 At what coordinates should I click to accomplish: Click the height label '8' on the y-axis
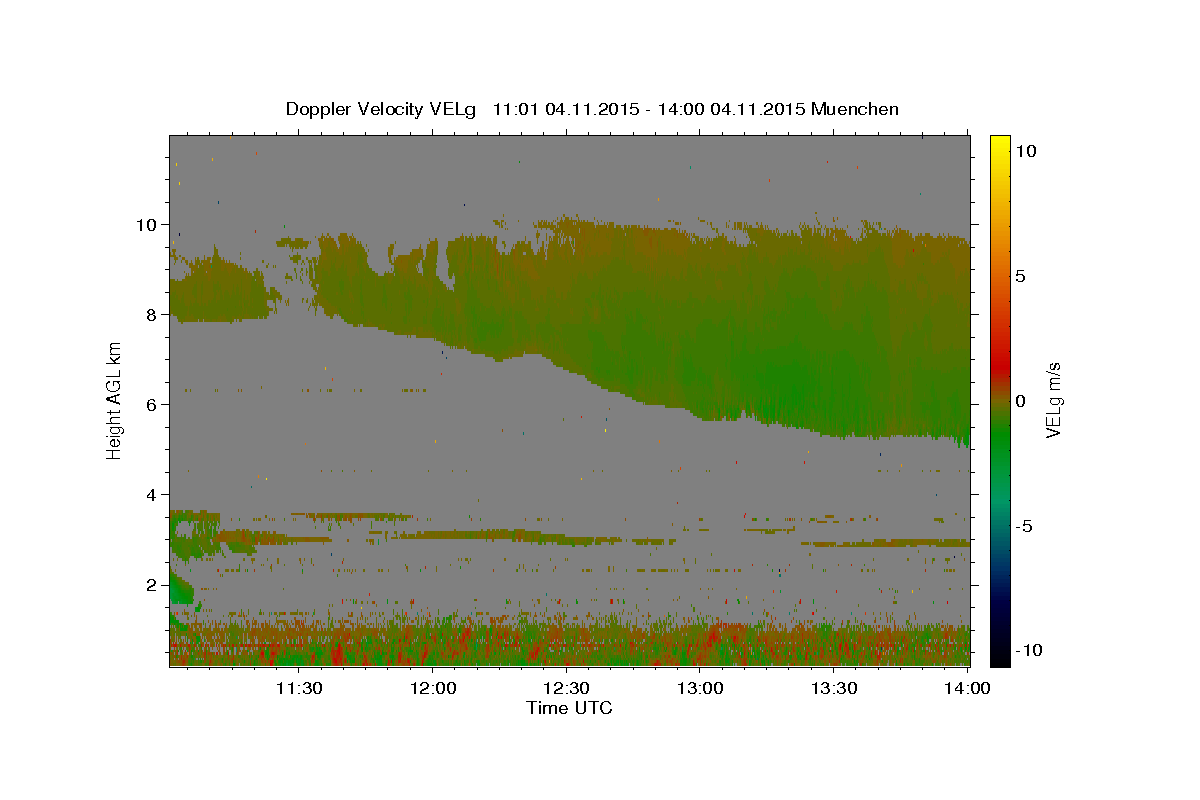(x=151, y=315)
